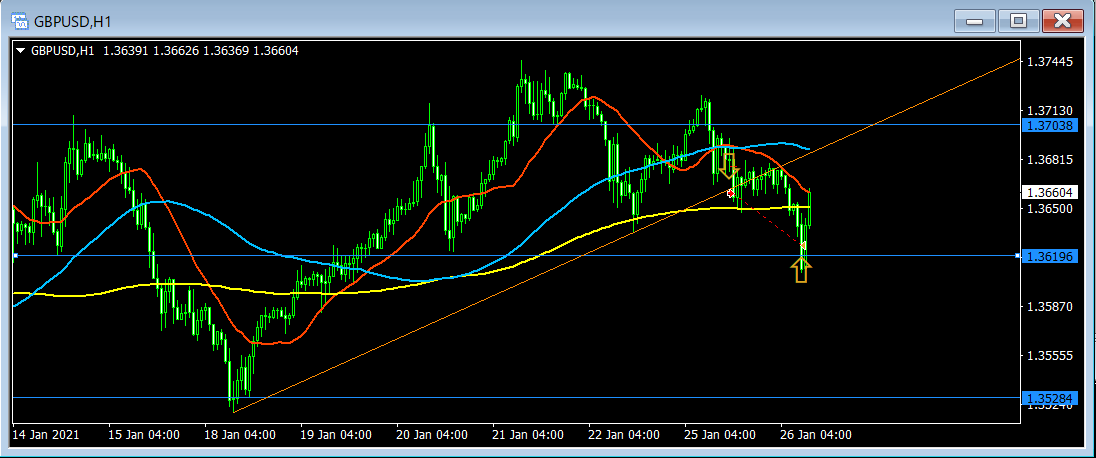Maximize the GBPUSD,H1 chart window
Screen dimensions: 1096x458
[x=1018, y=21]
